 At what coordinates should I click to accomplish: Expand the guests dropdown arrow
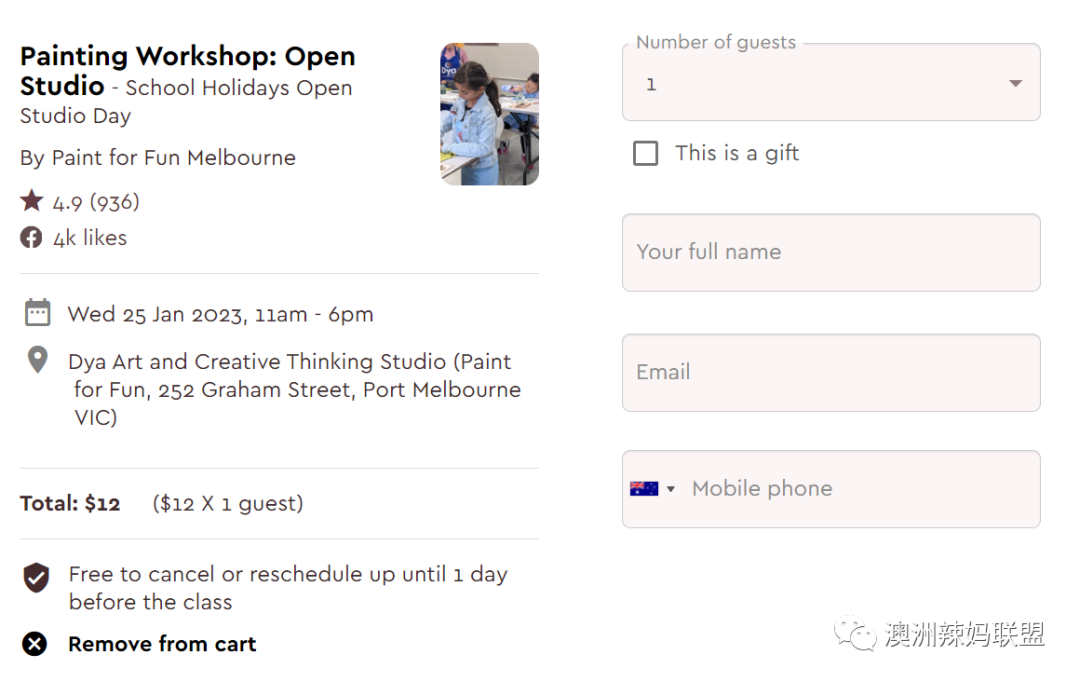click(x=1015, y=83)
